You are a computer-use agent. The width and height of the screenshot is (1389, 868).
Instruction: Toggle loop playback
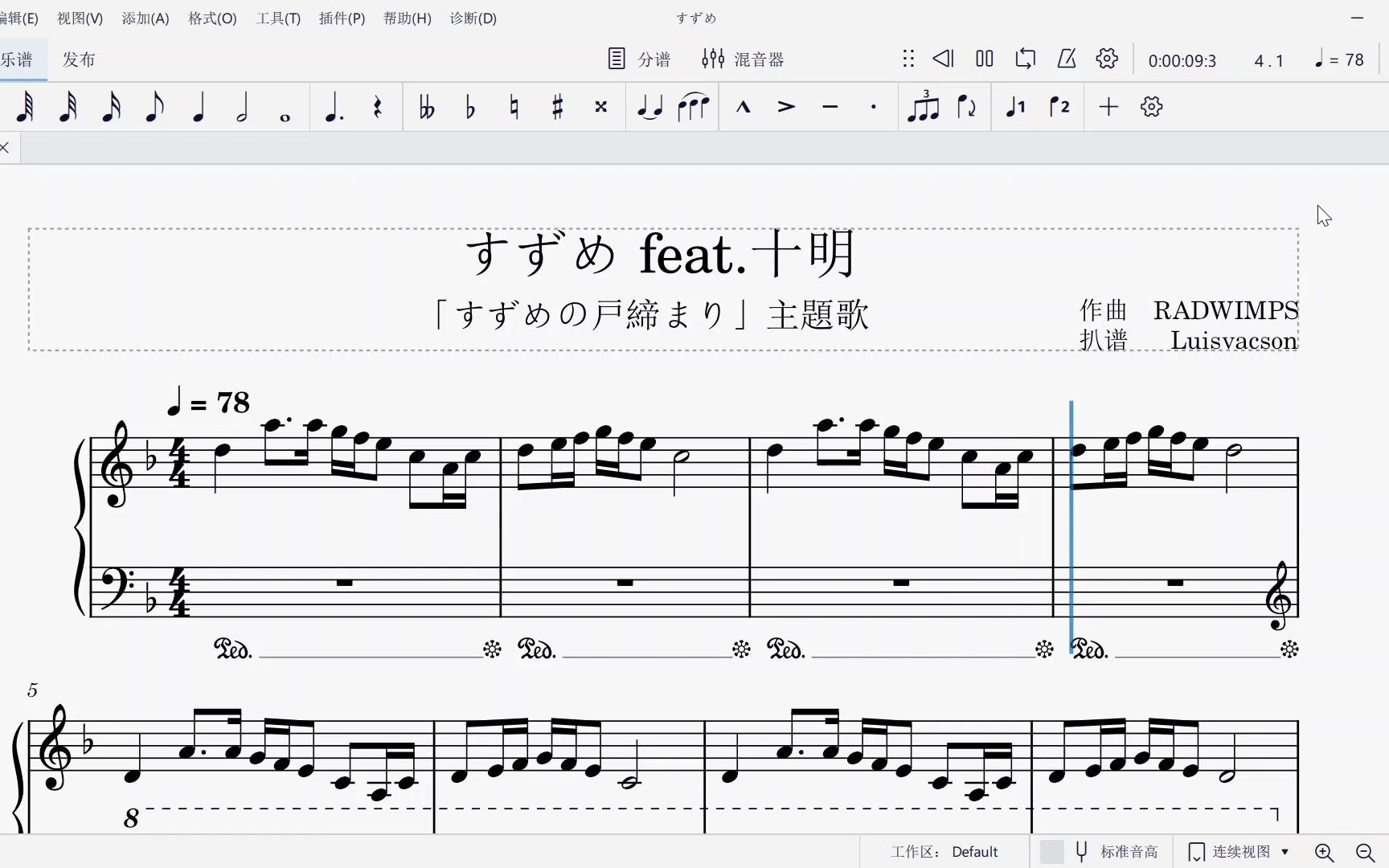tap(1025, 59)
